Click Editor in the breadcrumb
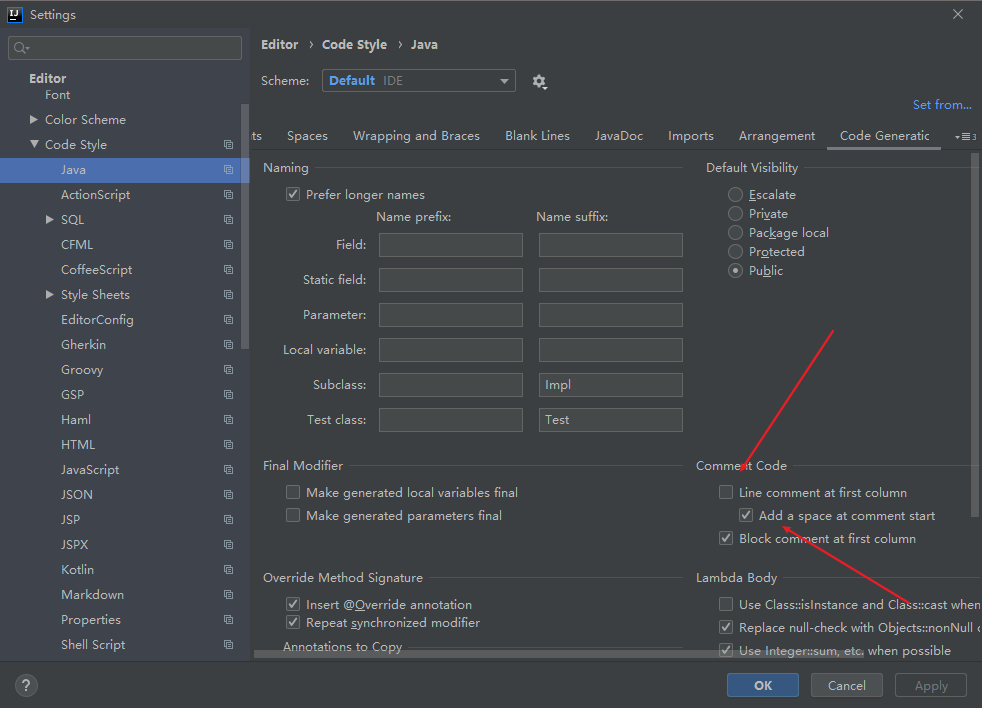 click(279, 44)
